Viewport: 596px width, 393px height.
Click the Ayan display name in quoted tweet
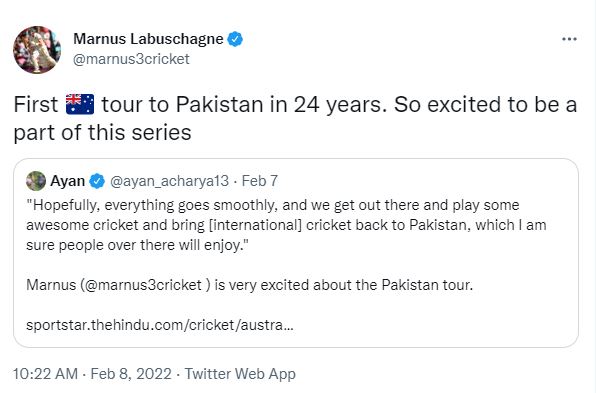pos(68,181)
